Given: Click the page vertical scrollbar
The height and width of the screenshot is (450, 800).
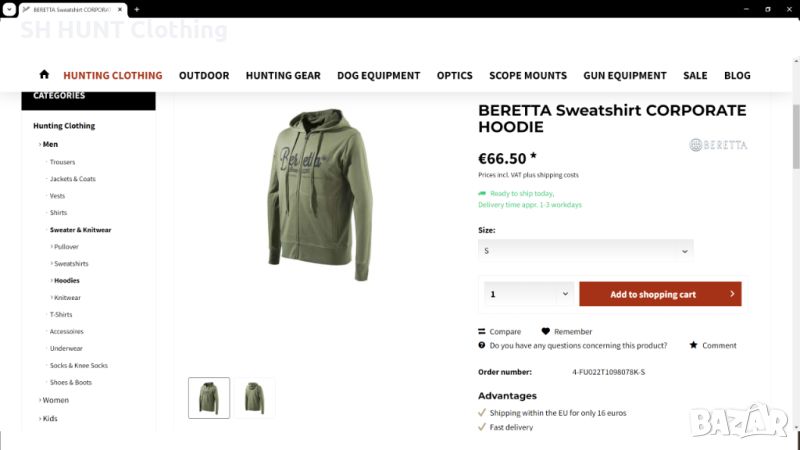Looking at the screenshot, I should [795, 136].
